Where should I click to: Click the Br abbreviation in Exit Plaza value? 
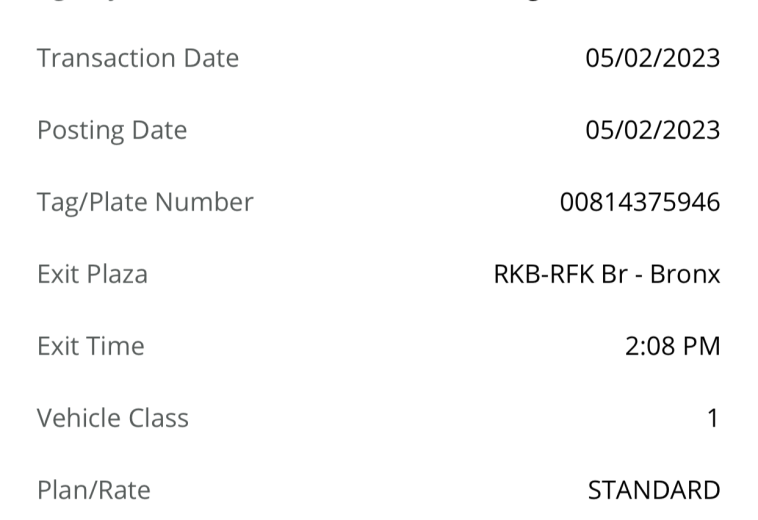pos(614,274)
